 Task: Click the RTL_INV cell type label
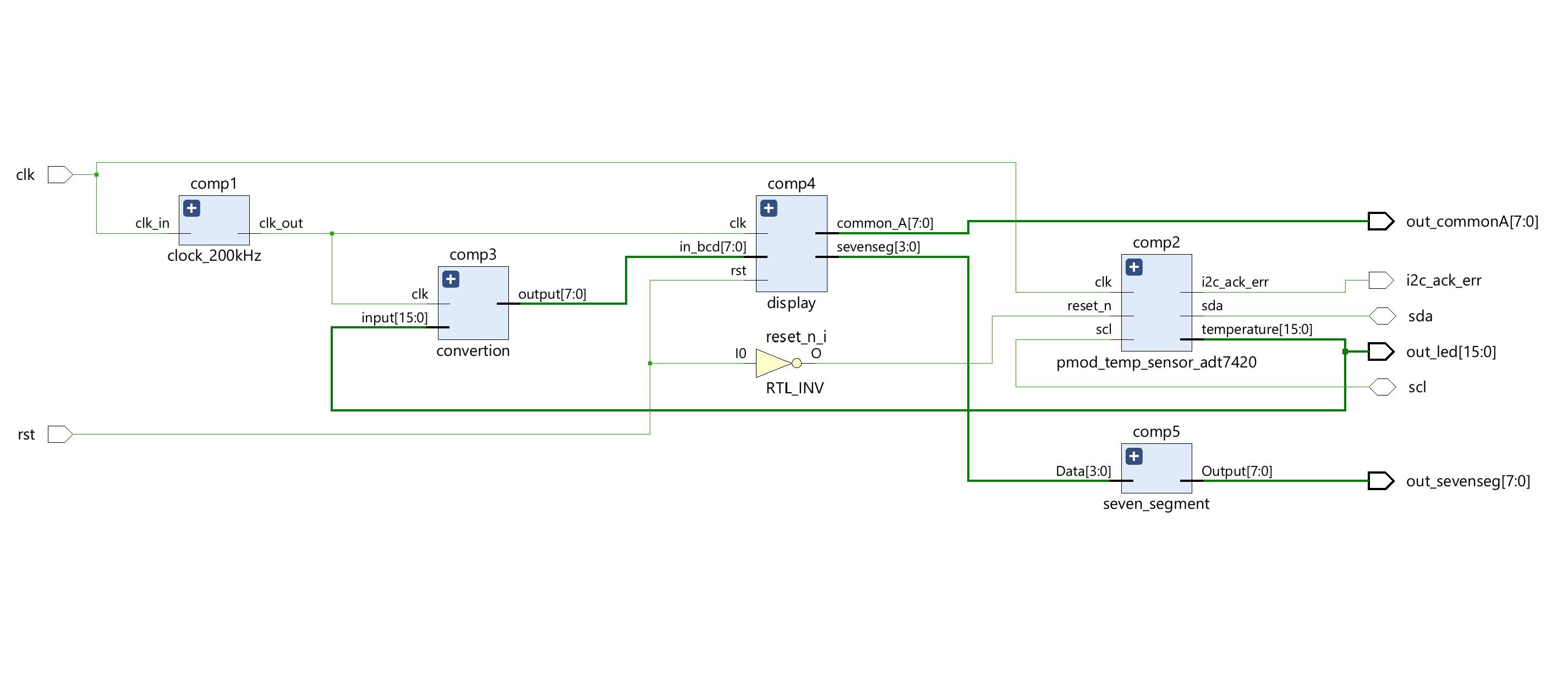coord(795,388)
